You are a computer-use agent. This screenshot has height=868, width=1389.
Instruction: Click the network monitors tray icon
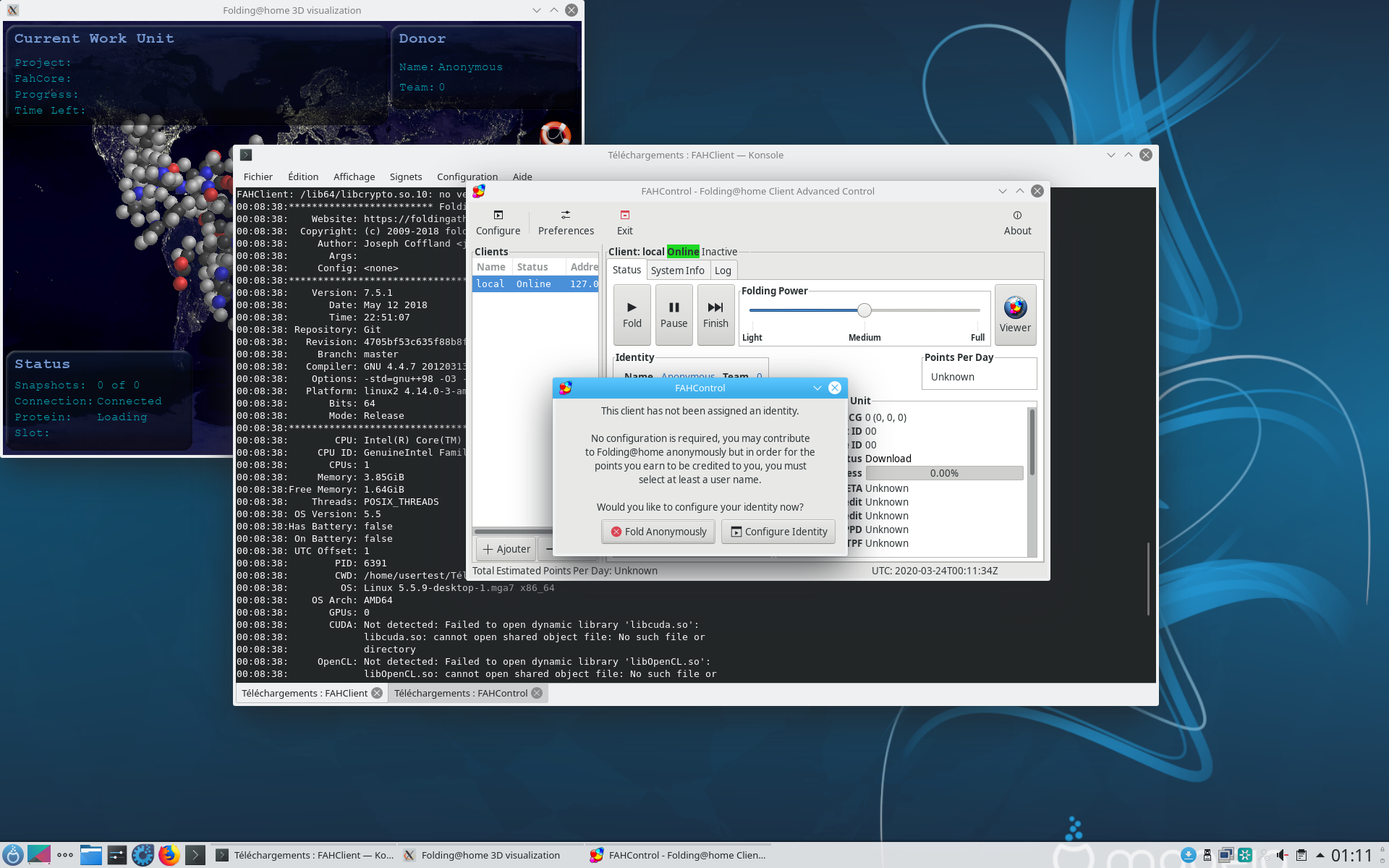[1226, 855]
